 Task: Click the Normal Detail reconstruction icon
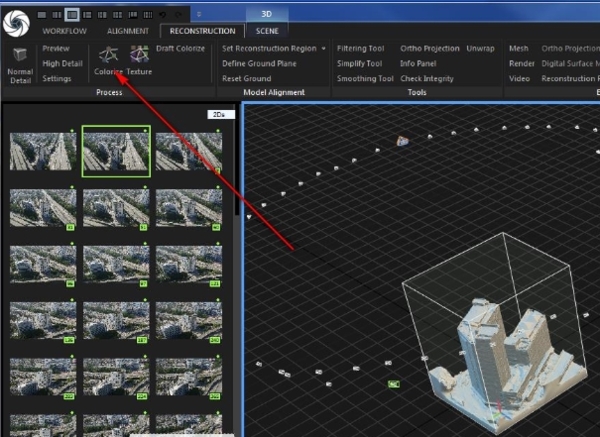19,55
